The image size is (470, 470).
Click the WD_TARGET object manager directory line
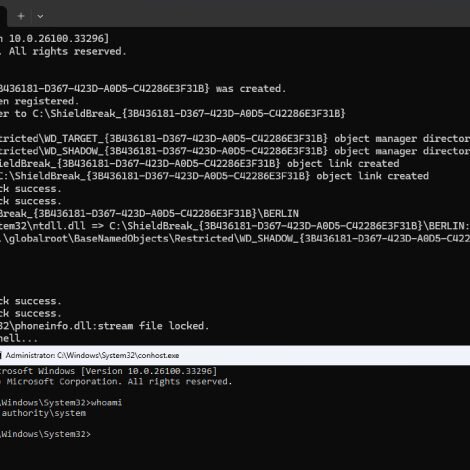click(x=235, y=139)
